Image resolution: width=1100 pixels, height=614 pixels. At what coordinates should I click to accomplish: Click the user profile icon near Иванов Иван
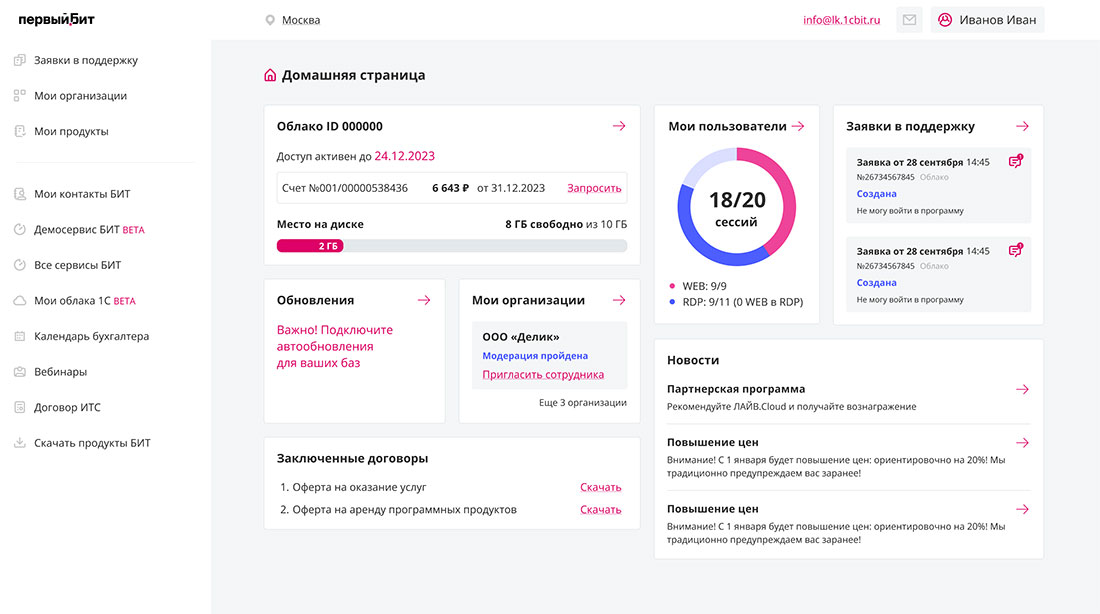[x=945, y=20]
